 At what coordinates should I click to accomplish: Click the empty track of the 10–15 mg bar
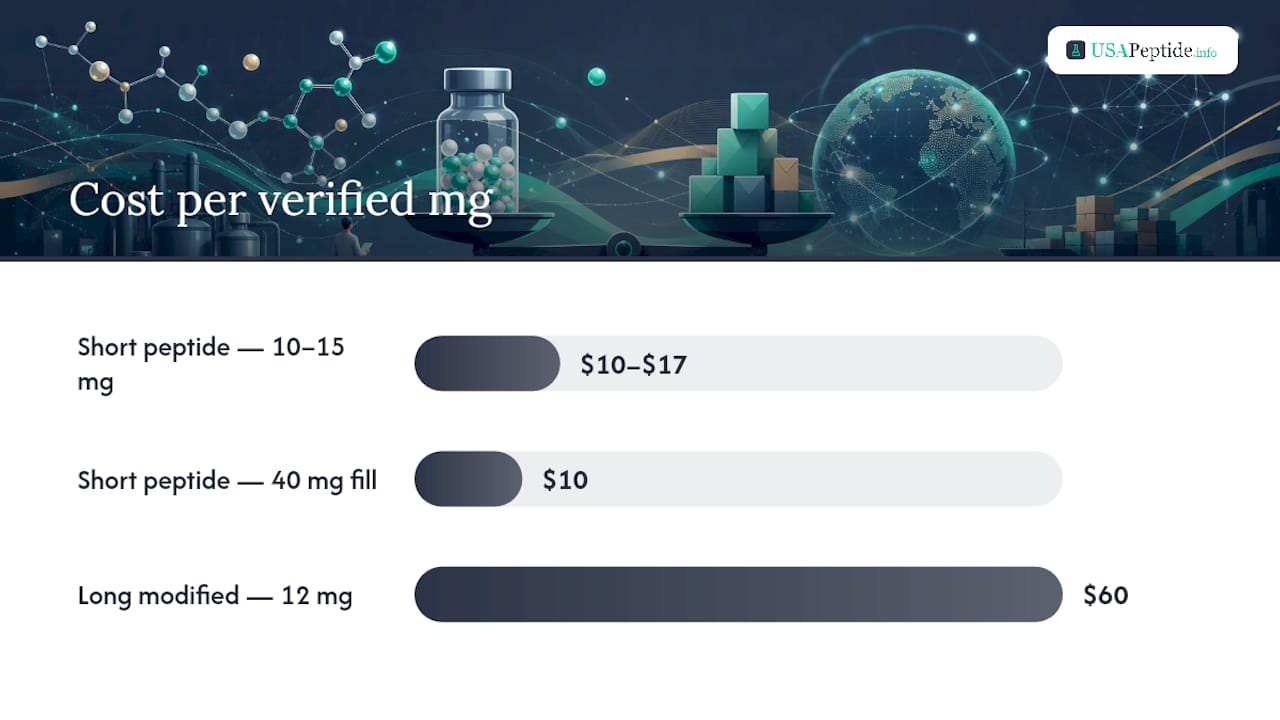811,363
